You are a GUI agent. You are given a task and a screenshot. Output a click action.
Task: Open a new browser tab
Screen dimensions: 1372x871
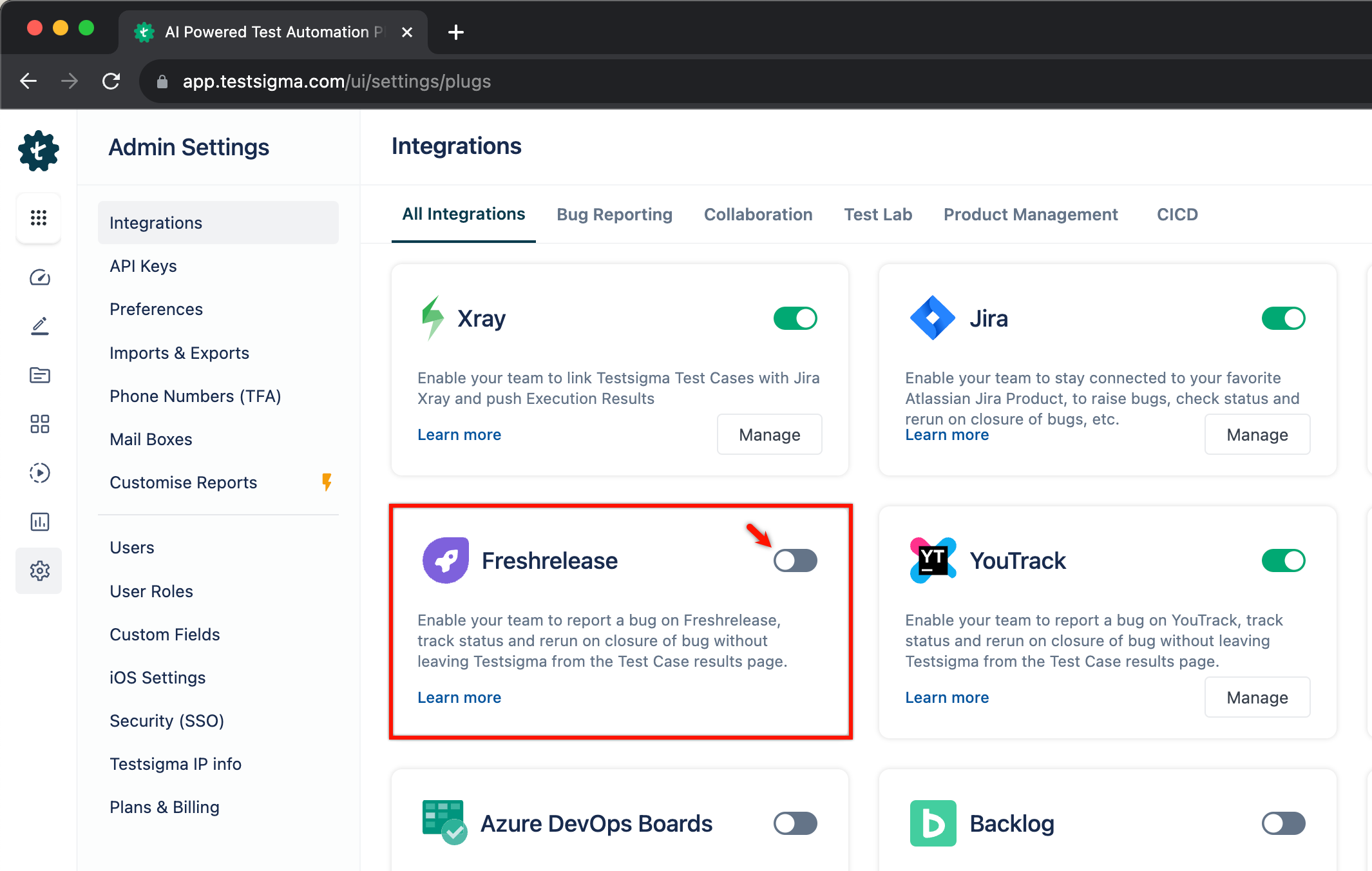(x=455, y=32)
